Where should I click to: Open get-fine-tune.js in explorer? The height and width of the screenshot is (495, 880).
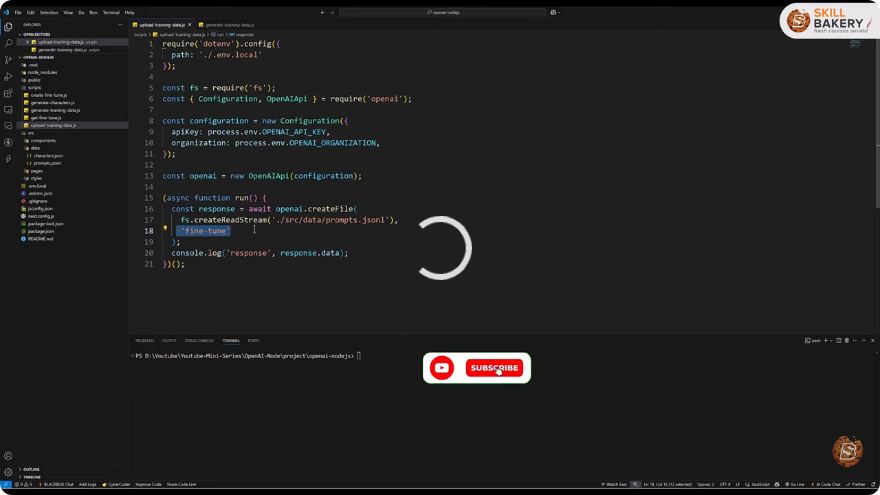point(46,118)
